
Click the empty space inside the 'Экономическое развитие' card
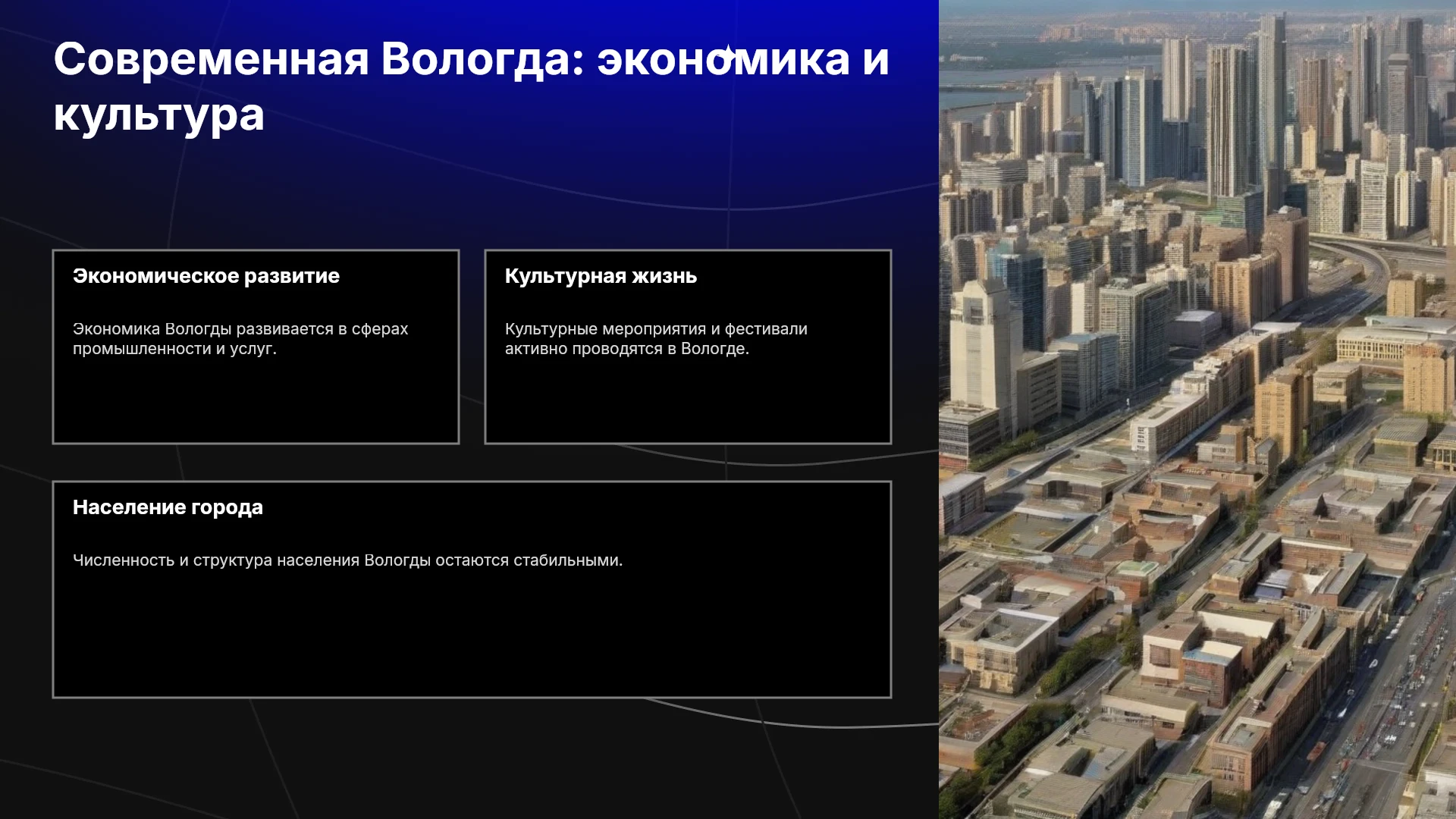coord(256,402)
